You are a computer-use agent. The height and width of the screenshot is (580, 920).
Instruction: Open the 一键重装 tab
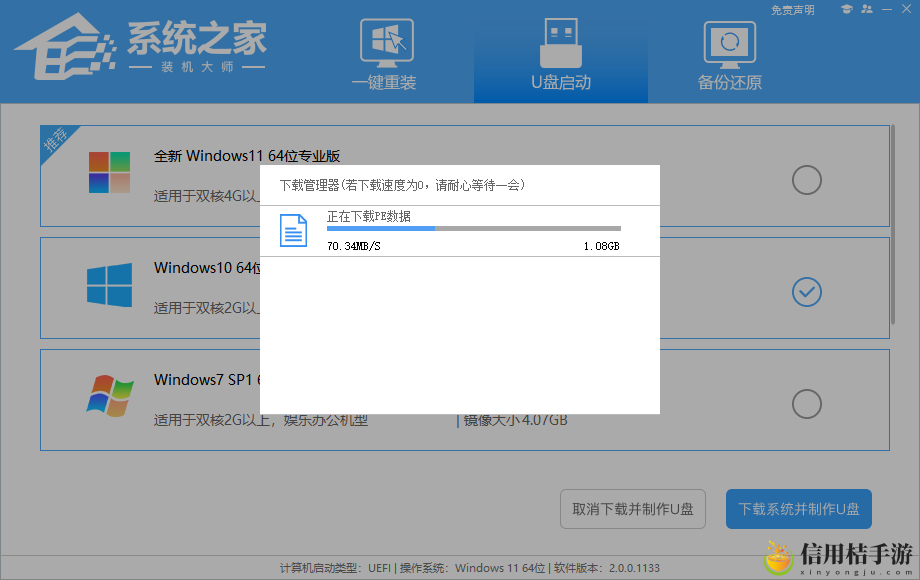385,55
